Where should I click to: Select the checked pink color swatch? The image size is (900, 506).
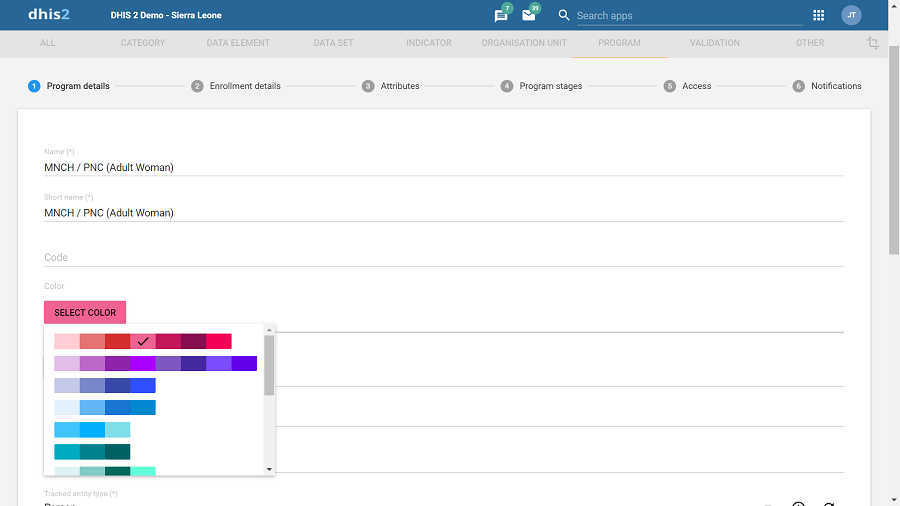(143, 341)
